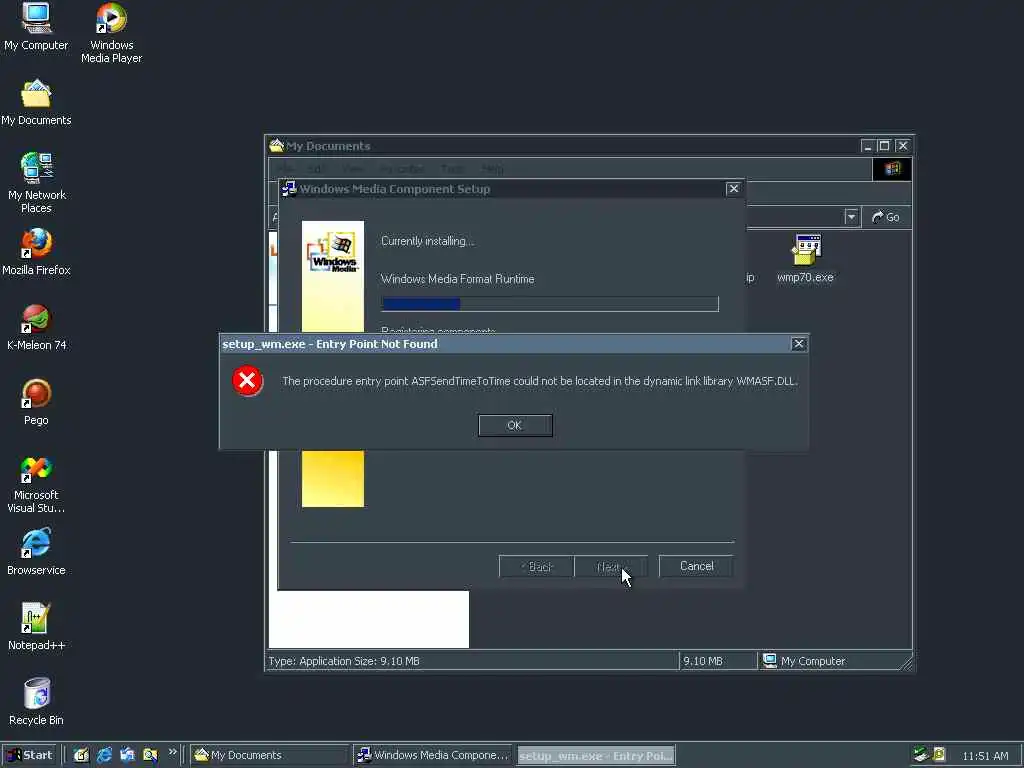Click the installation progress bar
The width and height of the screenshot is (1024, 768).
point(550,304)
